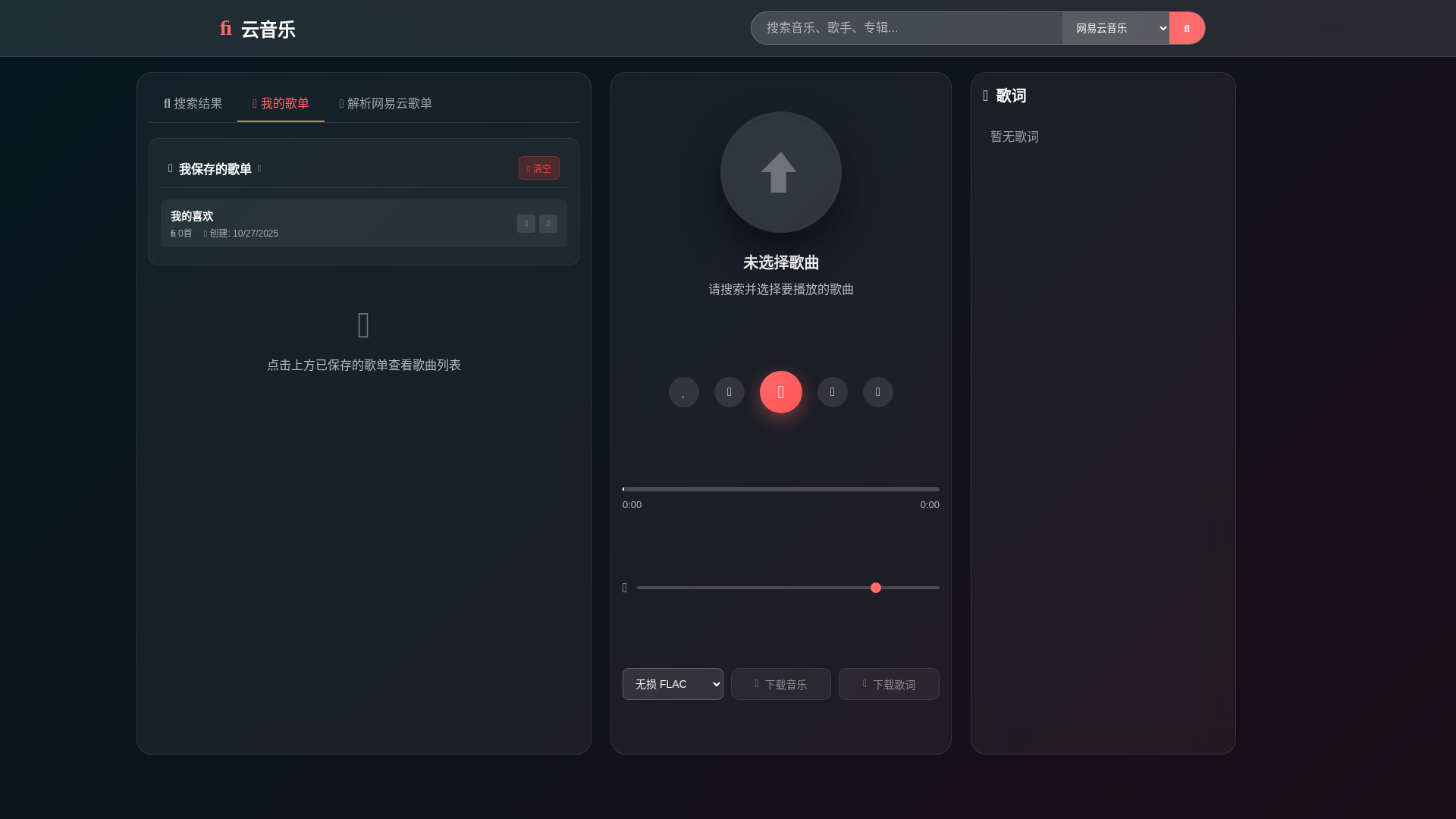1456x819 pixels.
Task: Click the search music input field
Action: tap(906, 28)
